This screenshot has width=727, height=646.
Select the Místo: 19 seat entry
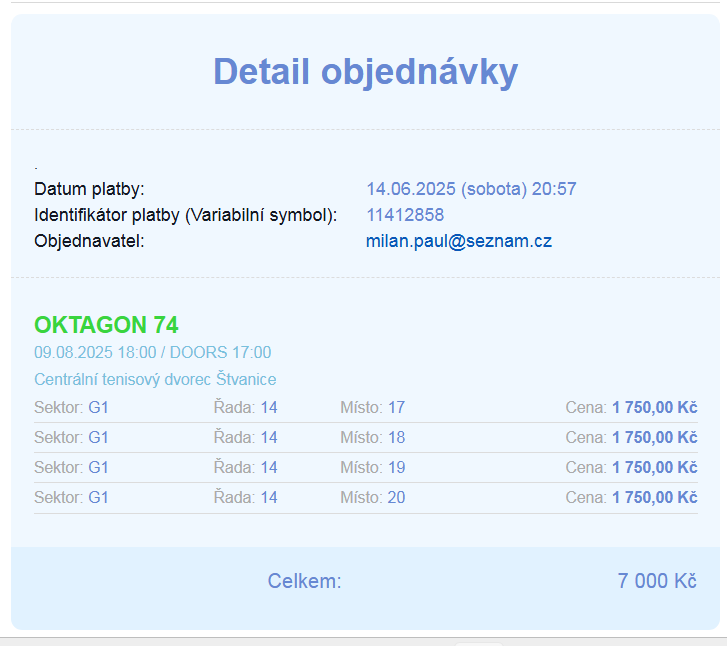(372, 467)
